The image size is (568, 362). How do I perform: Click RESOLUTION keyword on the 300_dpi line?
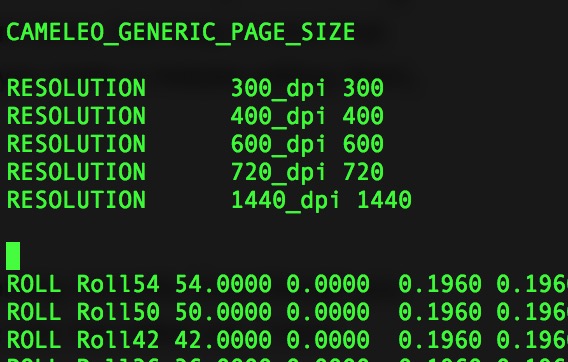click(x=76, y=88)
